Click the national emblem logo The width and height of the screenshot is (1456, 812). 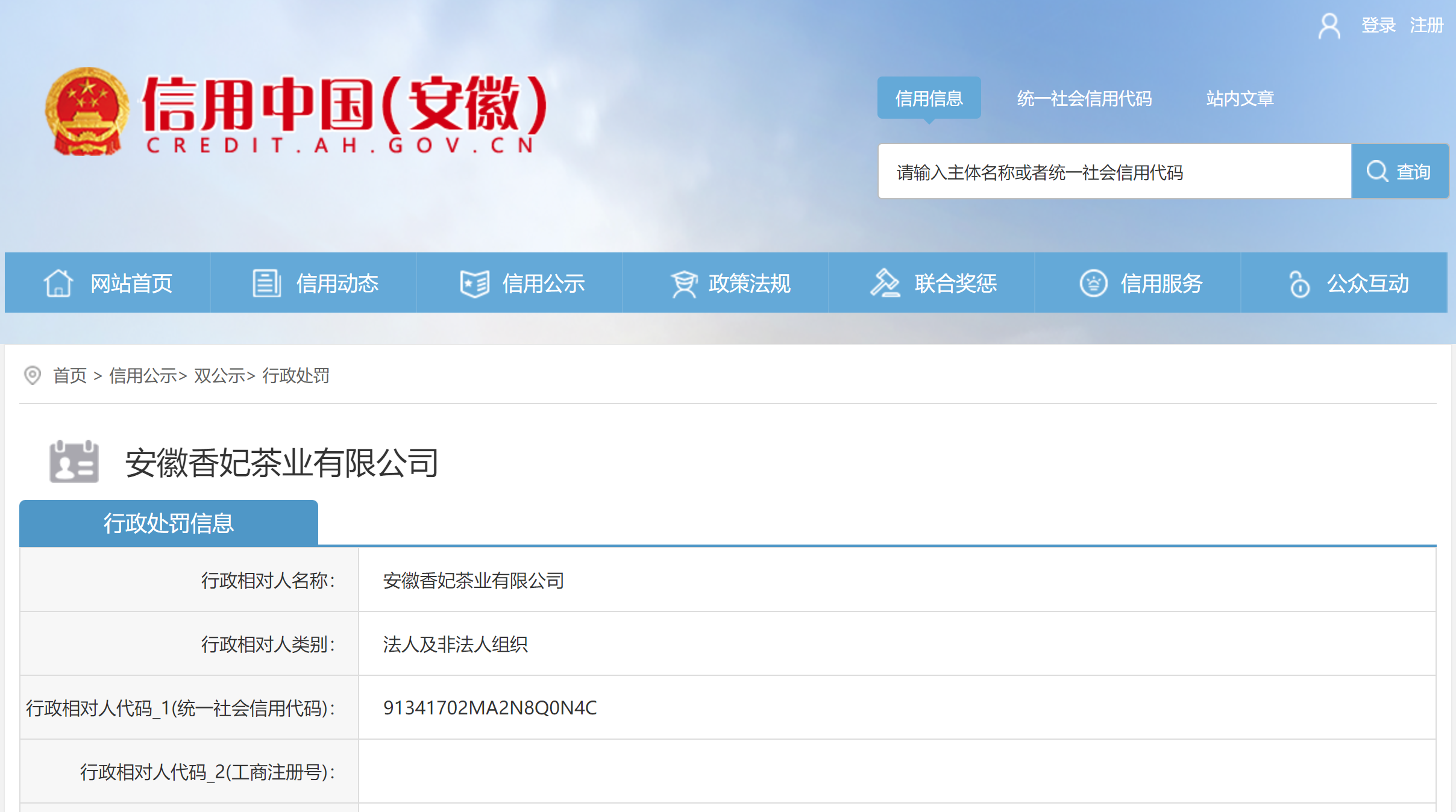[x=87, y=111]
